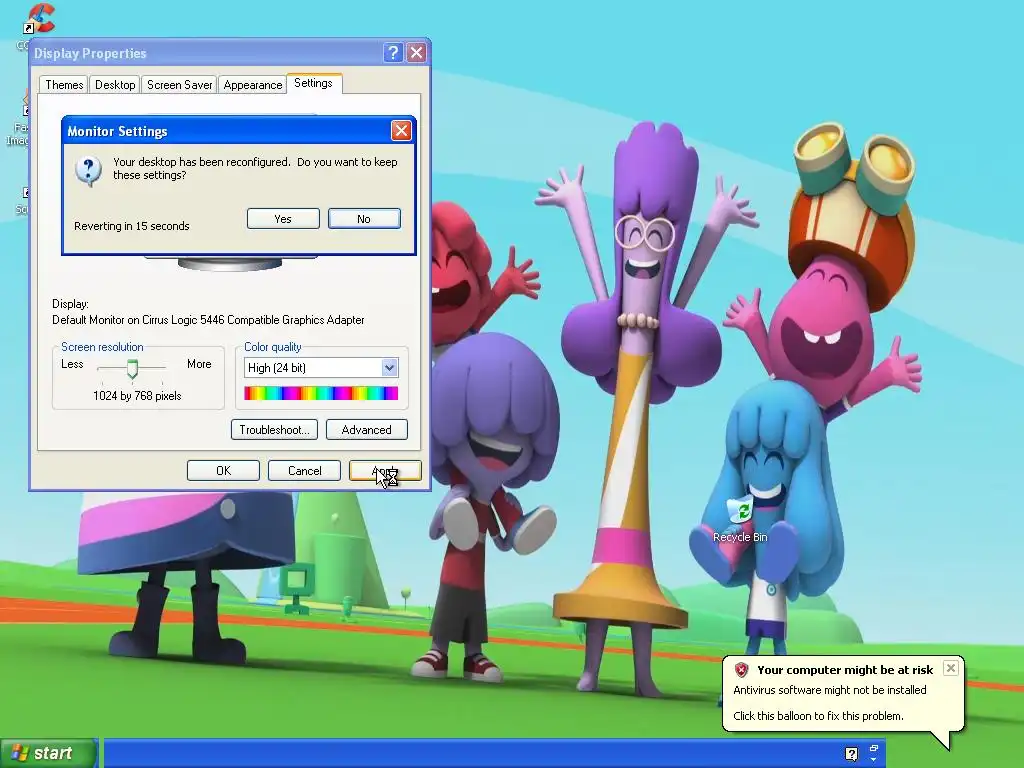Screen dimensions: 1024x768
Task: Open the Recycle Bin desktop icon
Action: click(x=740, y=520)
